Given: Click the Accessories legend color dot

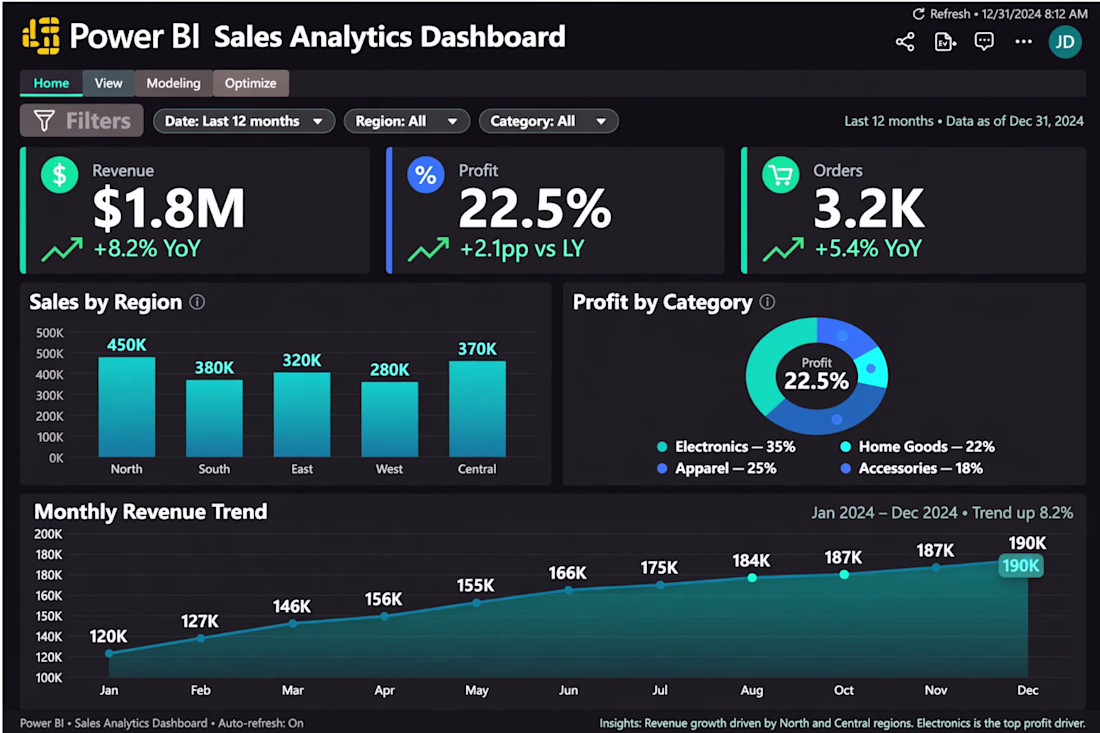Looking at the screenshot, I should click(x=845, y=469).
